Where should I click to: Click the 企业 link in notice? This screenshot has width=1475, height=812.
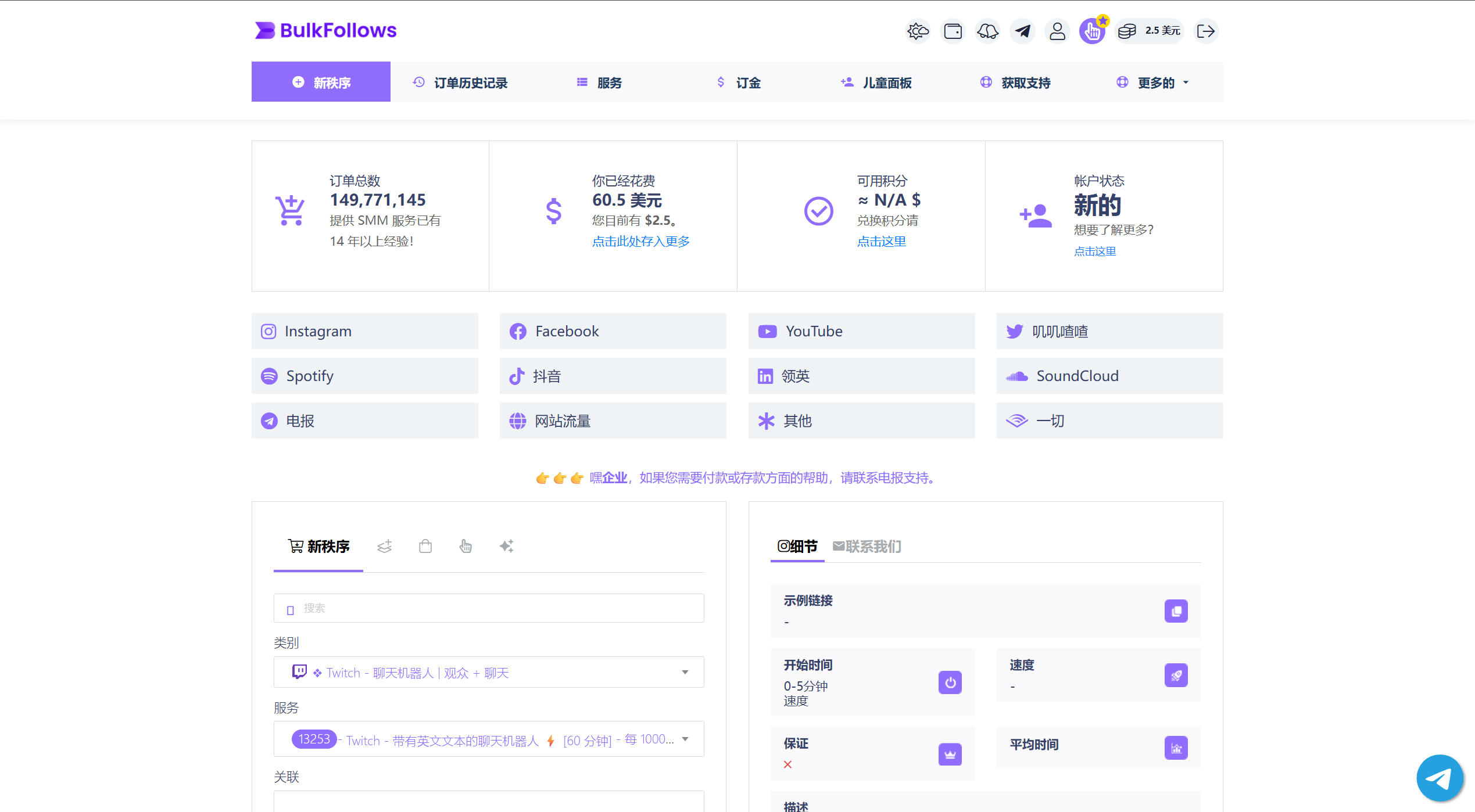pos(615,478)
